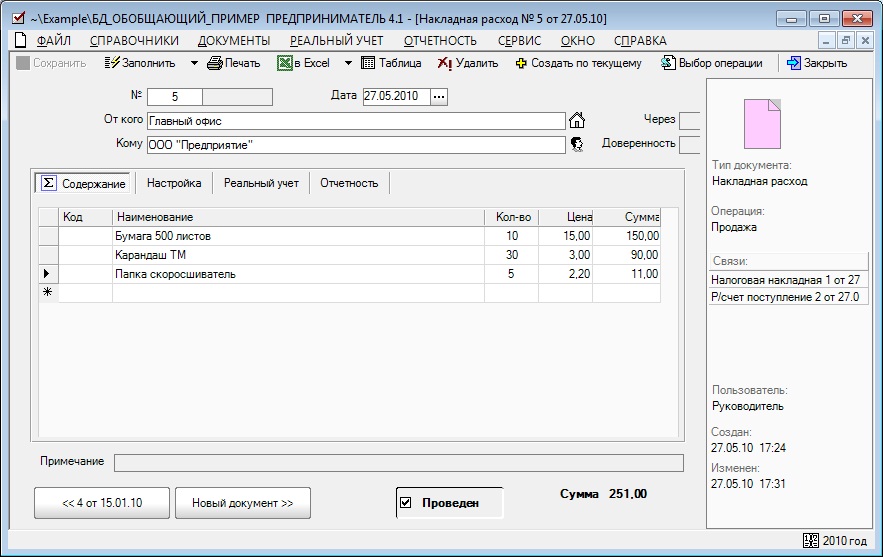Click the 'Новый документ >>' button
Image resolution: width=883 pixels, height=557 pixels.
pos(243,503)
